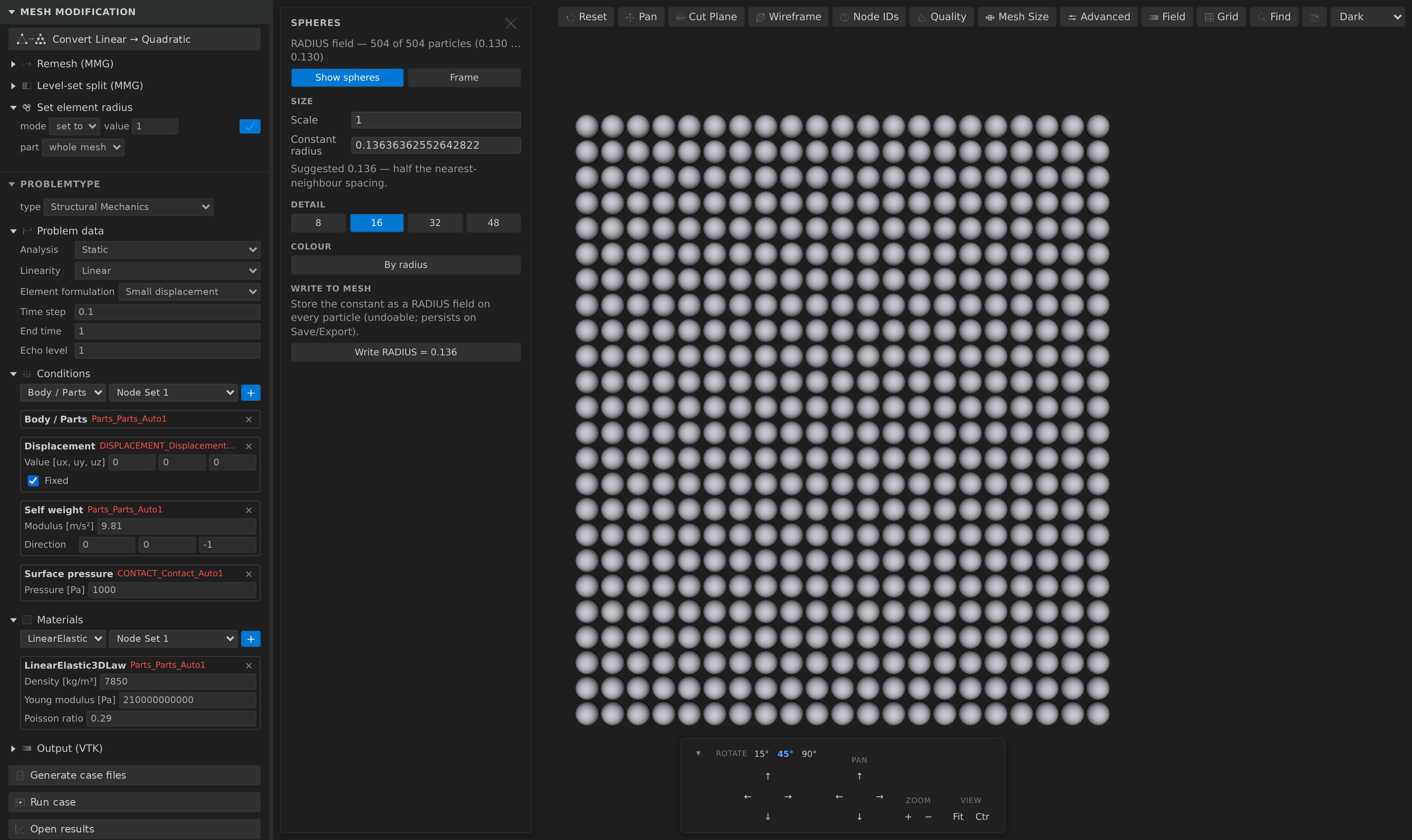This screenshot has width=1412, height=840.
Task: Toggle the Cut Plane tool
Action: pos(706,17)
